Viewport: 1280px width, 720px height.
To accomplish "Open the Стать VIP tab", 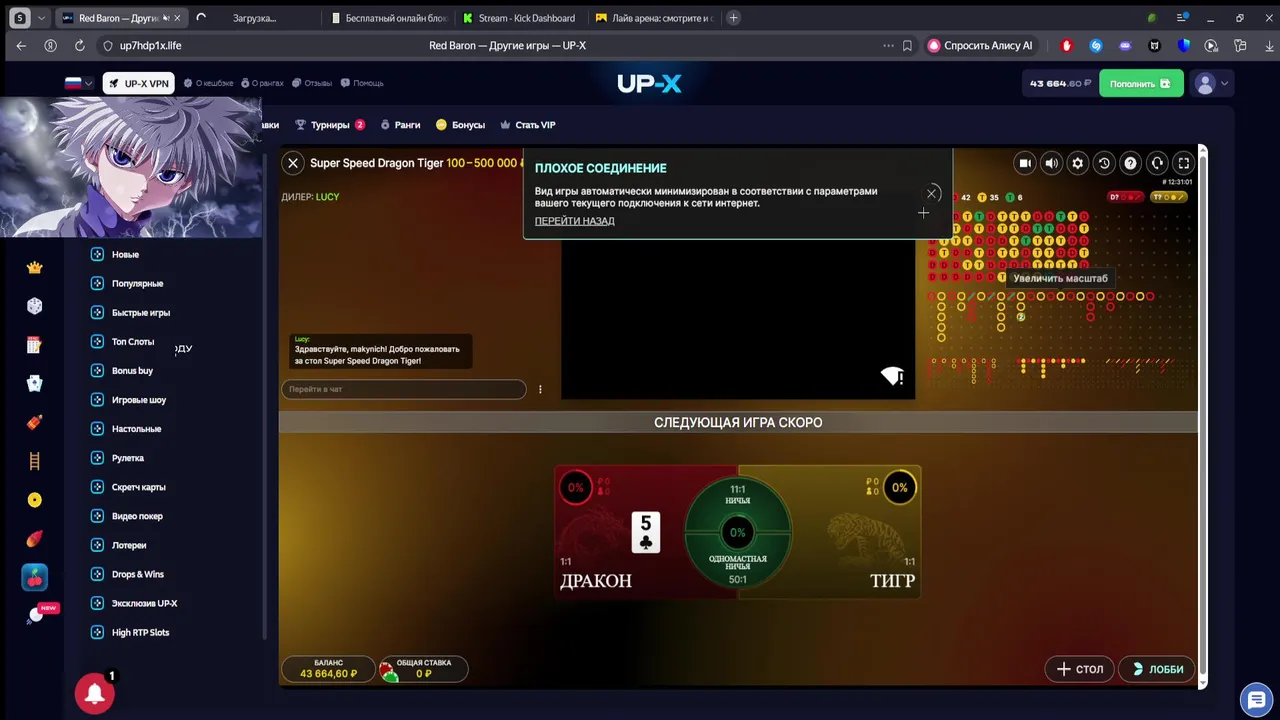I will click(527, 125).
